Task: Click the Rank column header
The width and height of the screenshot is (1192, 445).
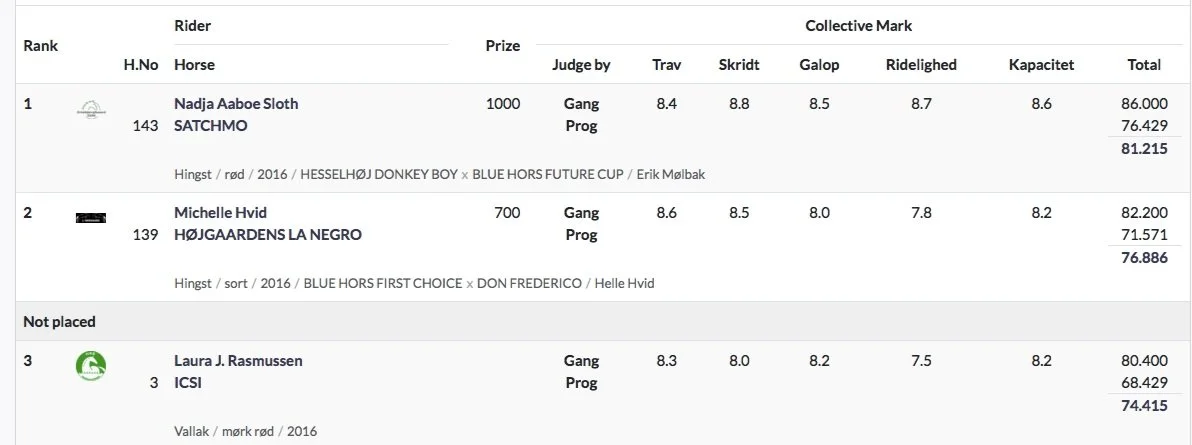Action: click(40, 45)
